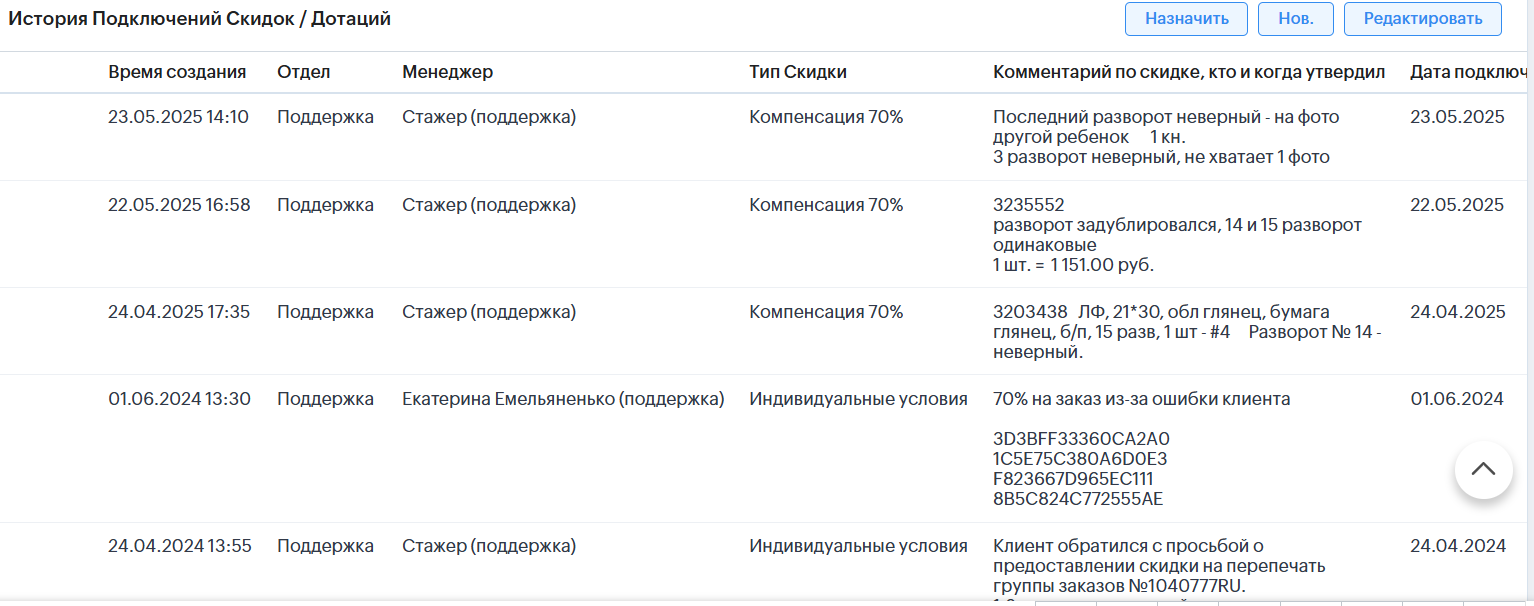Open Редактировать to edit discount history

1422,19
